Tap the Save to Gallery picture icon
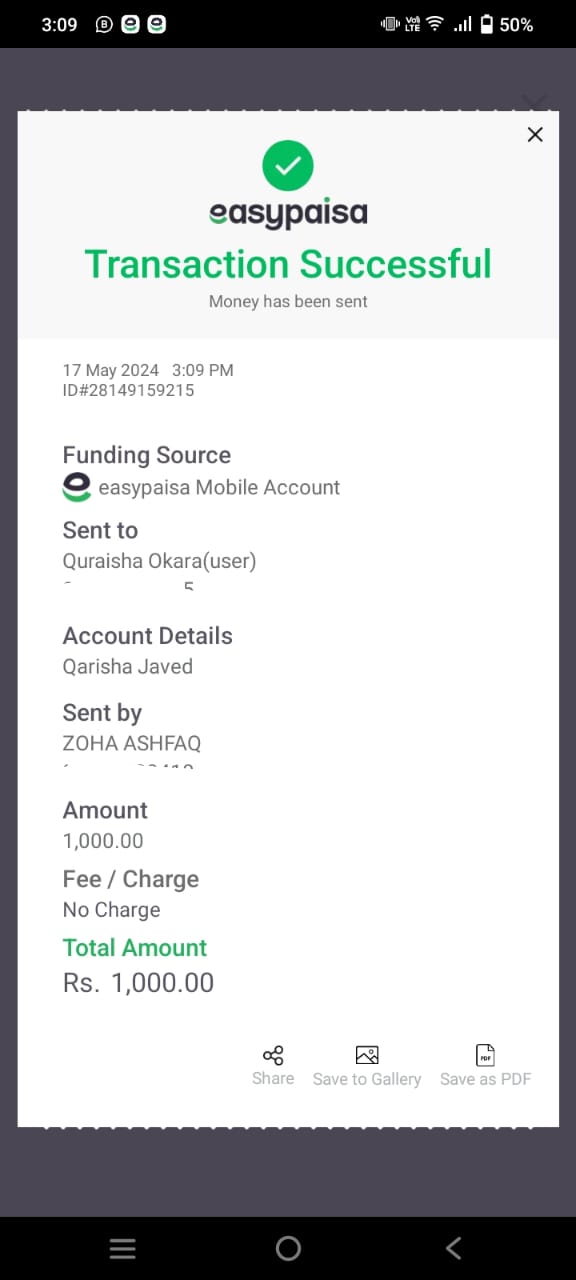 (x=367, y=1055)
